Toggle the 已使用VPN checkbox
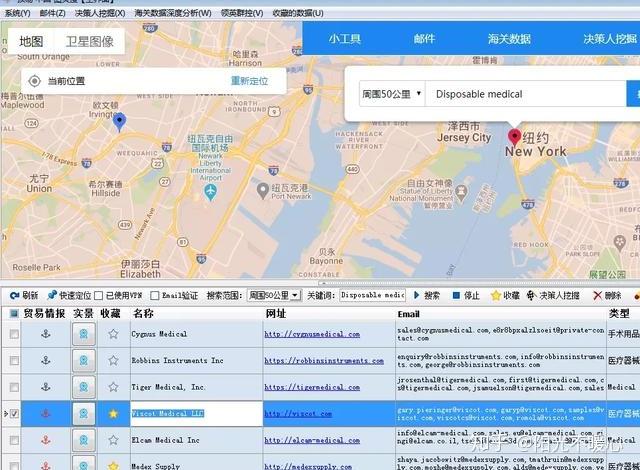This screenshot has width=640, height=470. click(x=98, y=295)
